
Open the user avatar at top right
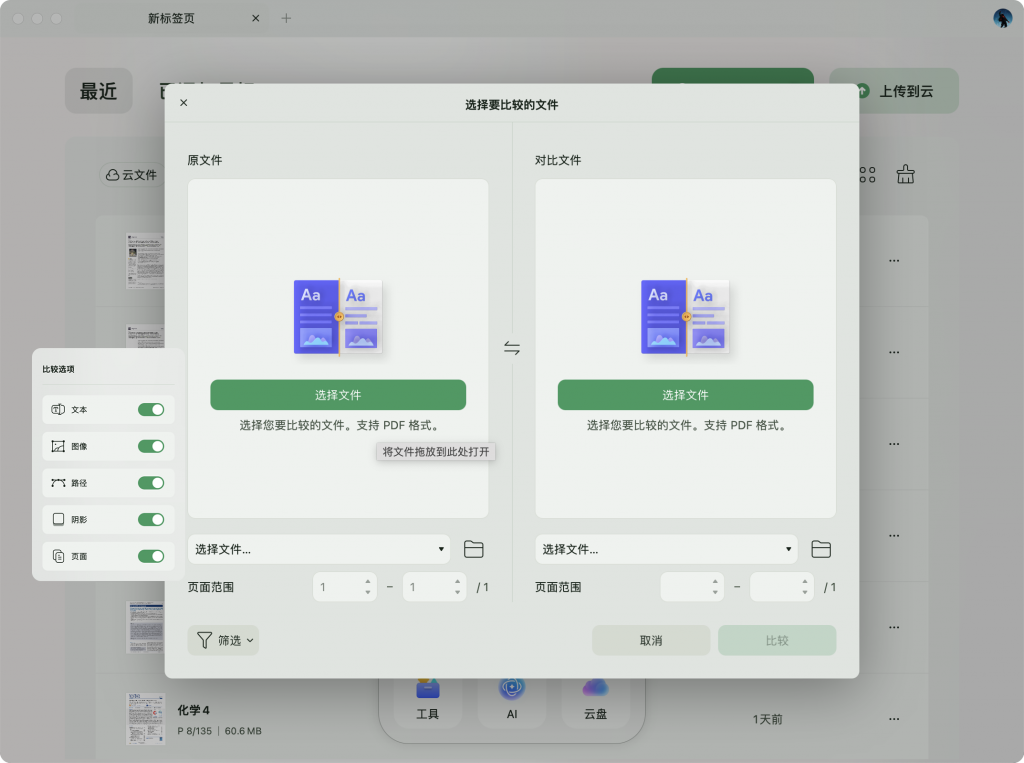pos(1002,18)
